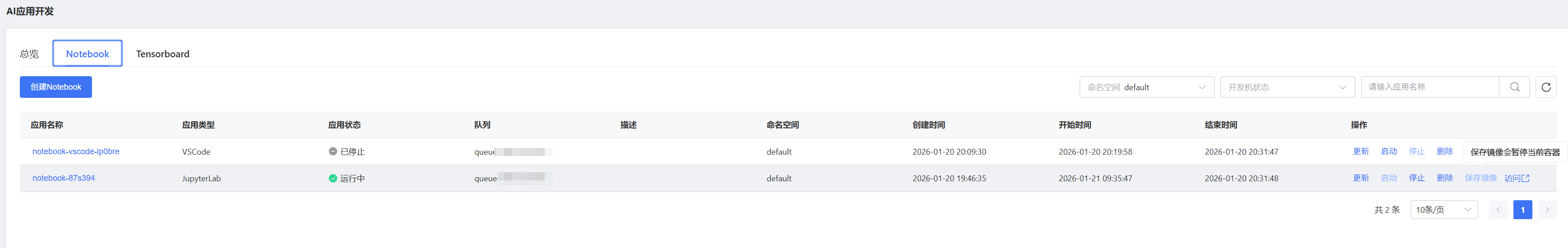1568x248 pixels.
Task: Switch to the 总览 tab
Action: [x=29, y=54]
